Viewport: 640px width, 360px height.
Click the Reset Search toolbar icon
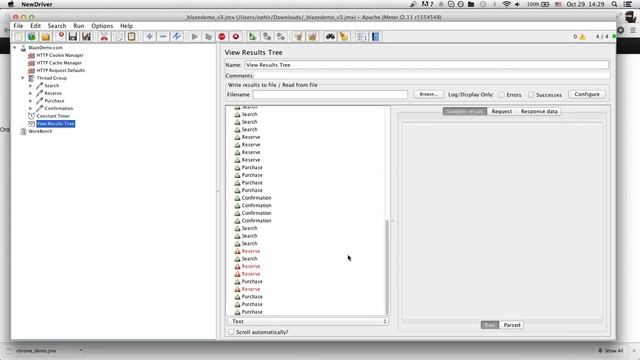(344, 37)
